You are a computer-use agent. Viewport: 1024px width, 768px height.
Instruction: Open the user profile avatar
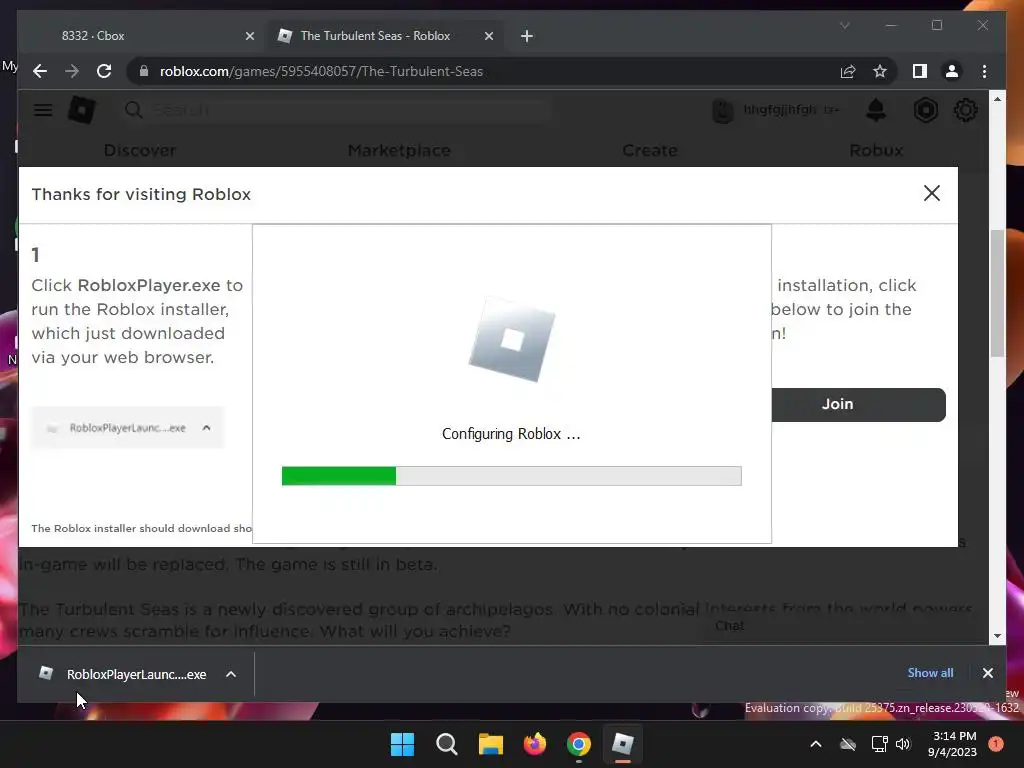click(723, 110)
